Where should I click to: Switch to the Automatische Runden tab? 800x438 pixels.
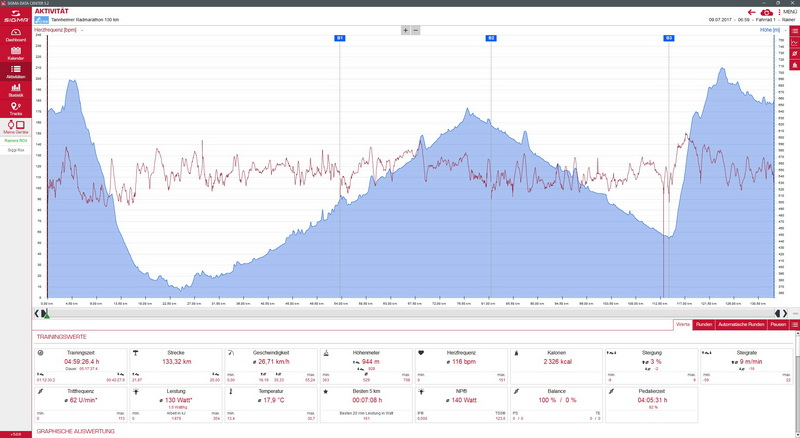point(741,325)
